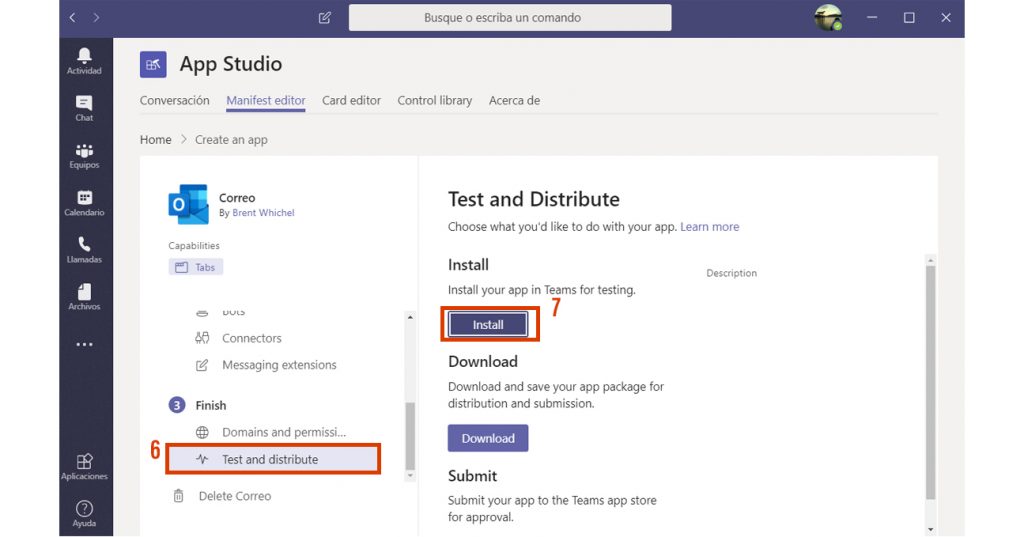Screen dimensions: 1024x537
Task: Go back with the left arrow
Action: 72,18
